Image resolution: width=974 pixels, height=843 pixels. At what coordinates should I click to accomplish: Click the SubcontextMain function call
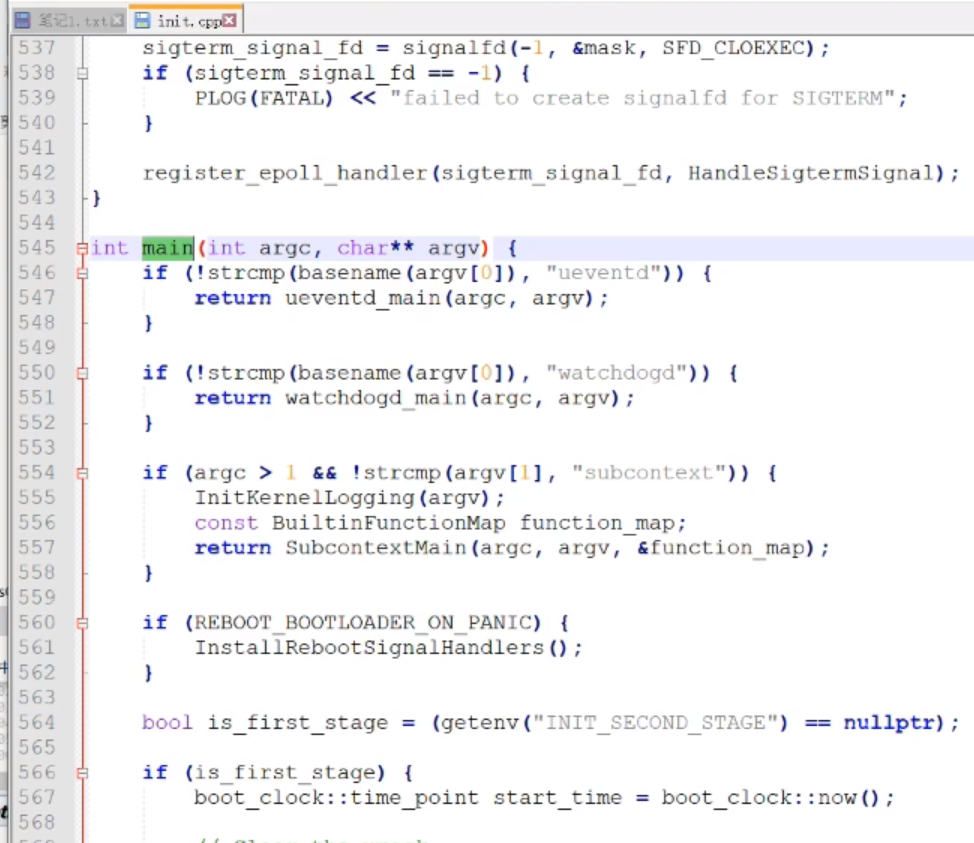(x=376, y=548)
